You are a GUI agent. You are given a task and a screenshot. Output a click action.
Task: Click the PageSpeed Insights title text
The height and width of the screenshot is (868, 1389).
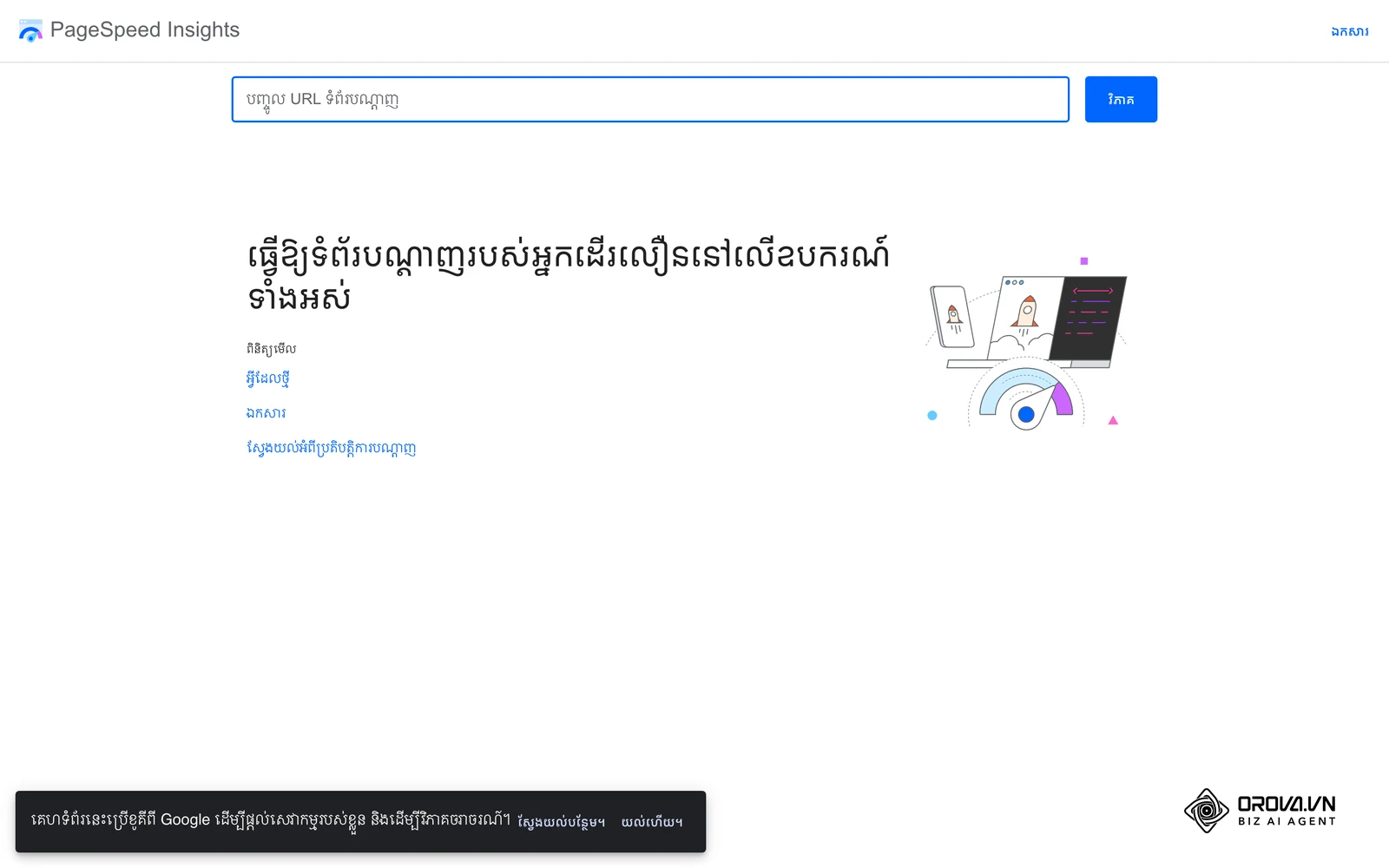(x=145, y=30)
